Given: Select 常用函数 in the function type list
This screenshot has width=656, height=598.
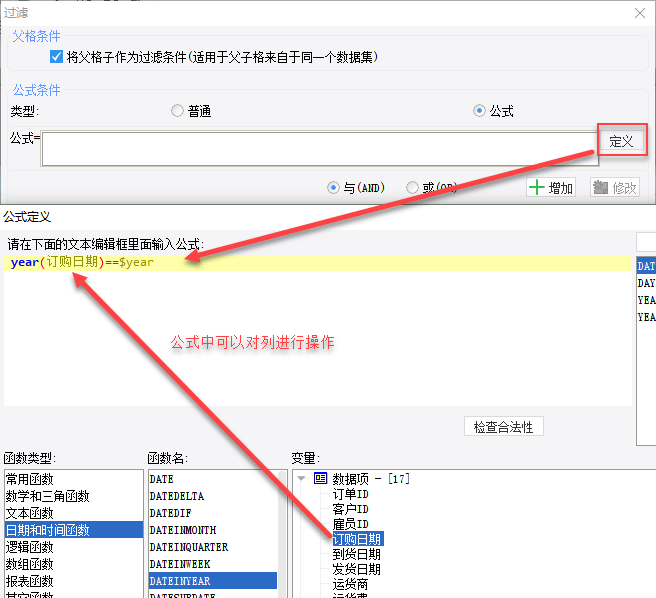Looking at the screenshot, I should pyautogui.click(x=74, y=479).
